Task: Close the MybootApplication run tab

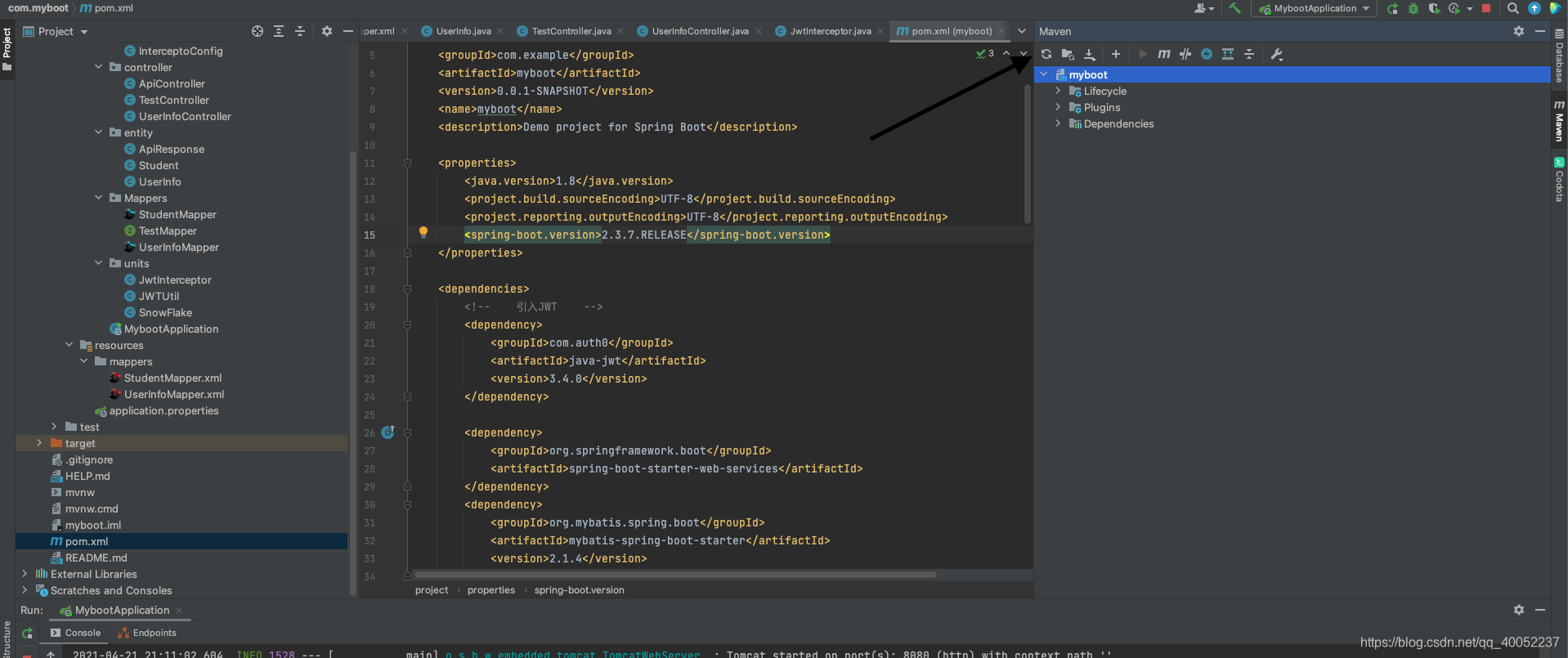Action: click(x=179, y=611)
